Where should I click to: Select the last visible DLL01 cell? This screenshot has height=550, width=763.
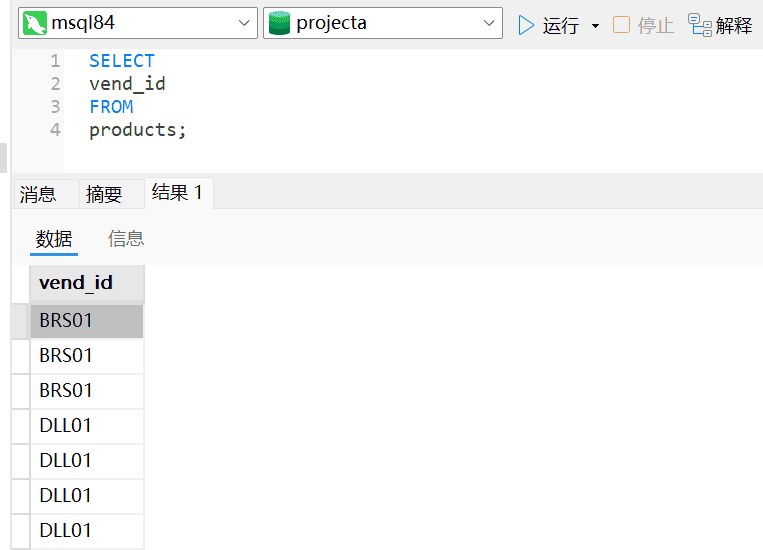[x=86, y=531]
